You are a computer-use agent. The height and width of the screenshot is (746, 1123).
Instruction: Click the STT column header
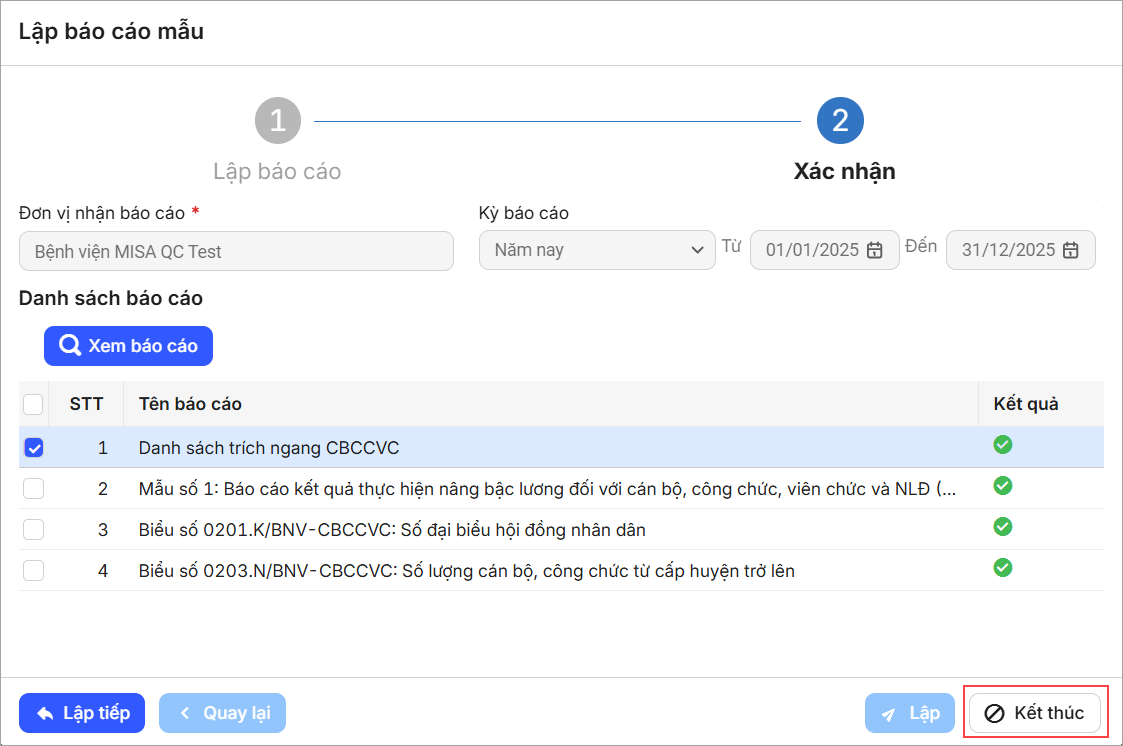tap(86, 404)
